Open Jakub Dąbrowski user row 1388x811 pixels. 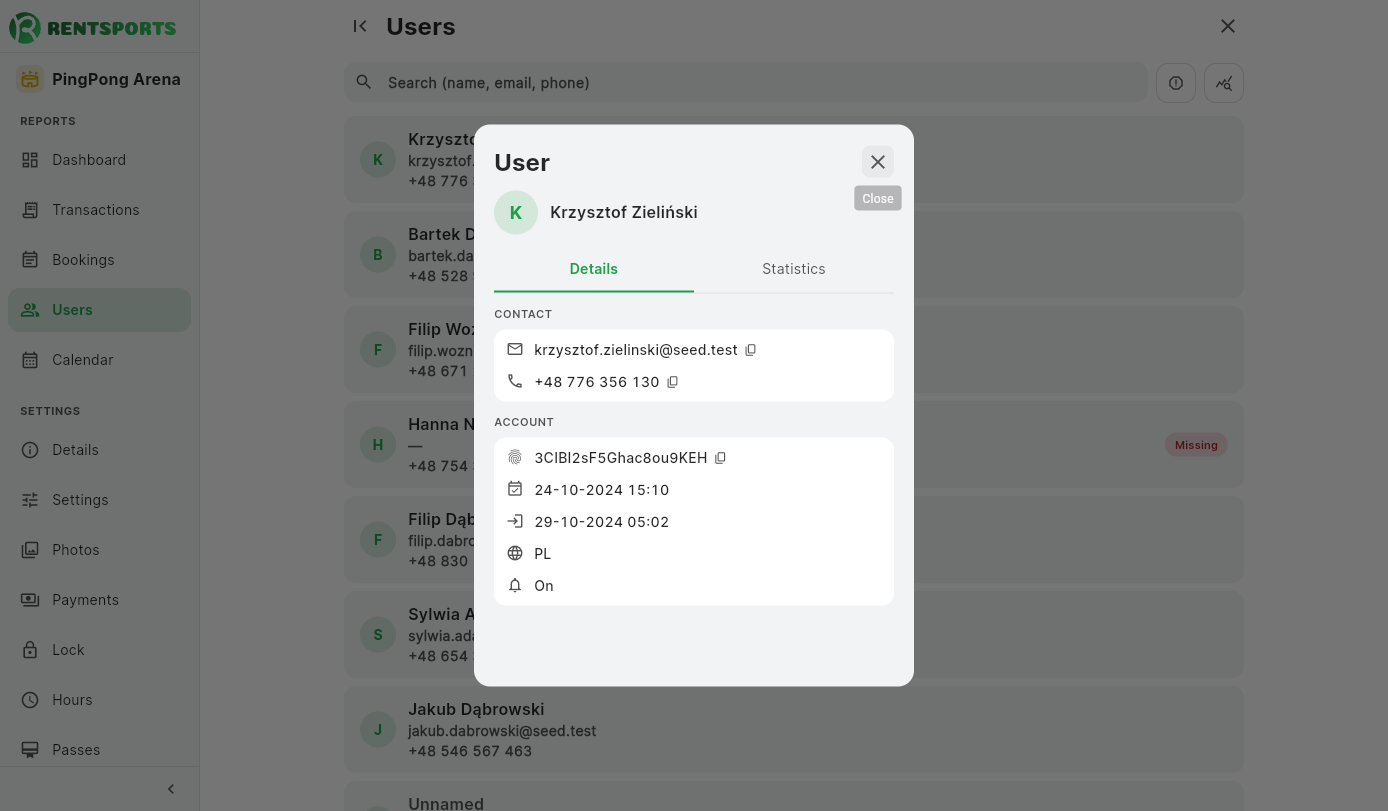pyautogui.click(x=794, y=729)
